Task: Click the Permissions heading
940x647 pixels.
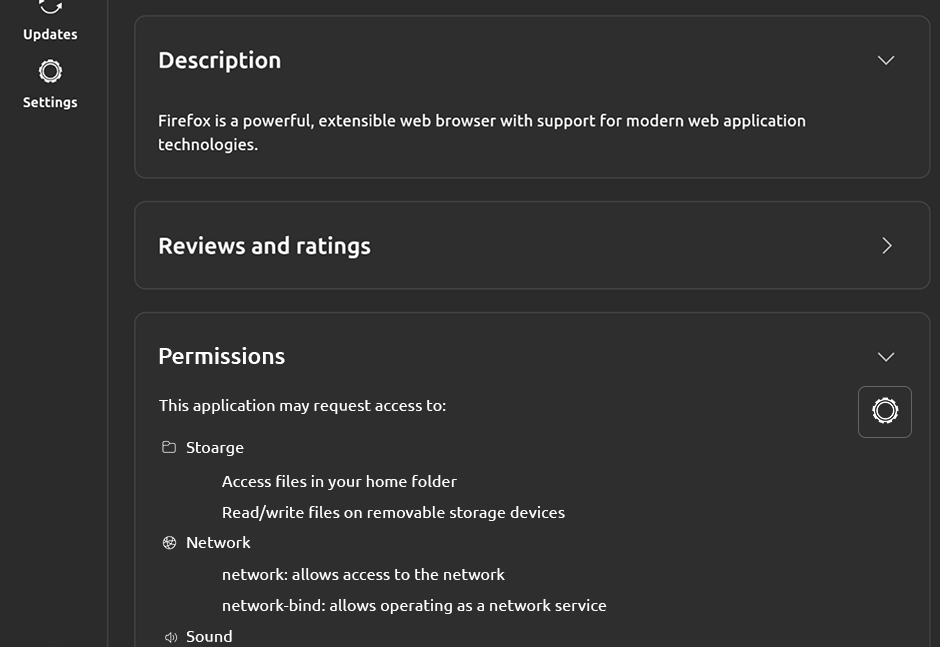Action: coord(221,356)
